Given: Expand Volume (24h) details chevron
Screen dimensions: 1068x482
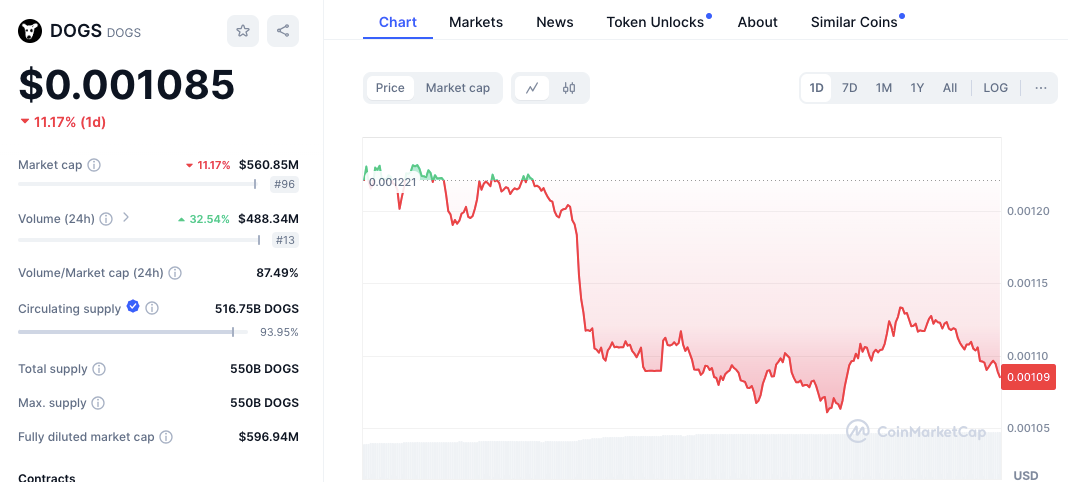Looking at the screenshot, I should pyautogui.click(x=125, y=218).
